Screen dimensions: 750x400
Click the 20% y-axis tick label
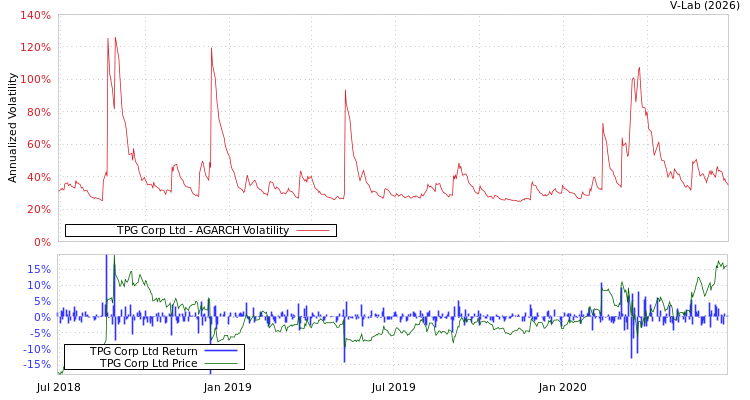(x=38, y=209)
